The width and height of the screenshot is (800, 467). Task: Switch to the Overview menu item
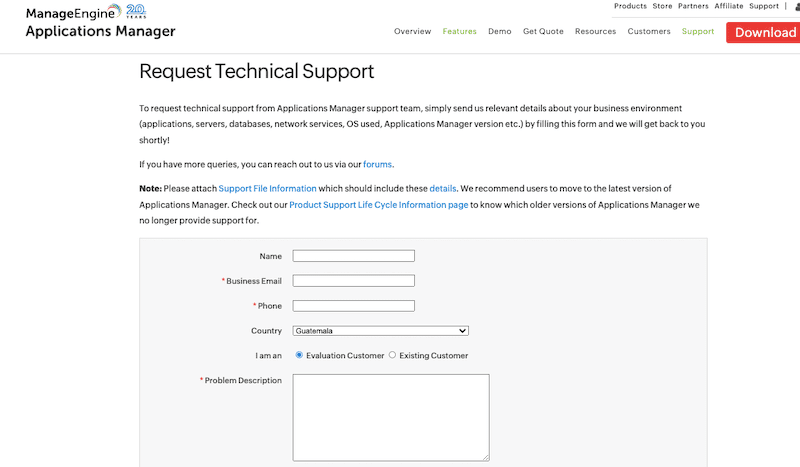click(412, 31)
